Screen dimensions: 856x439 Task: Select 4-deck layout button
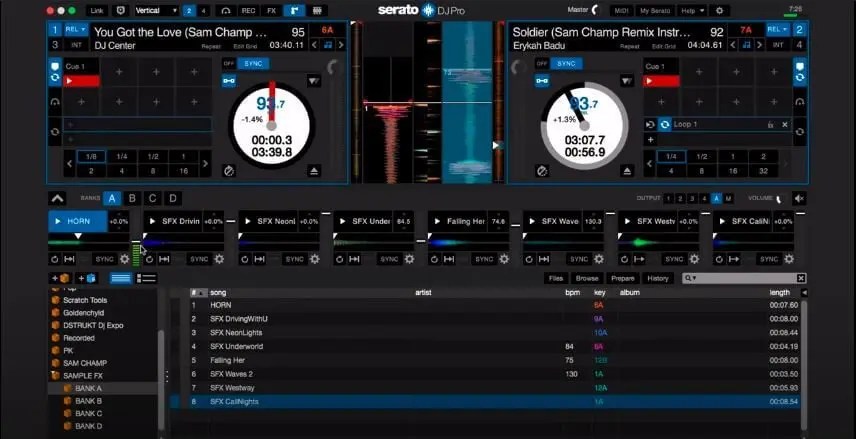[x=204, y=10]
